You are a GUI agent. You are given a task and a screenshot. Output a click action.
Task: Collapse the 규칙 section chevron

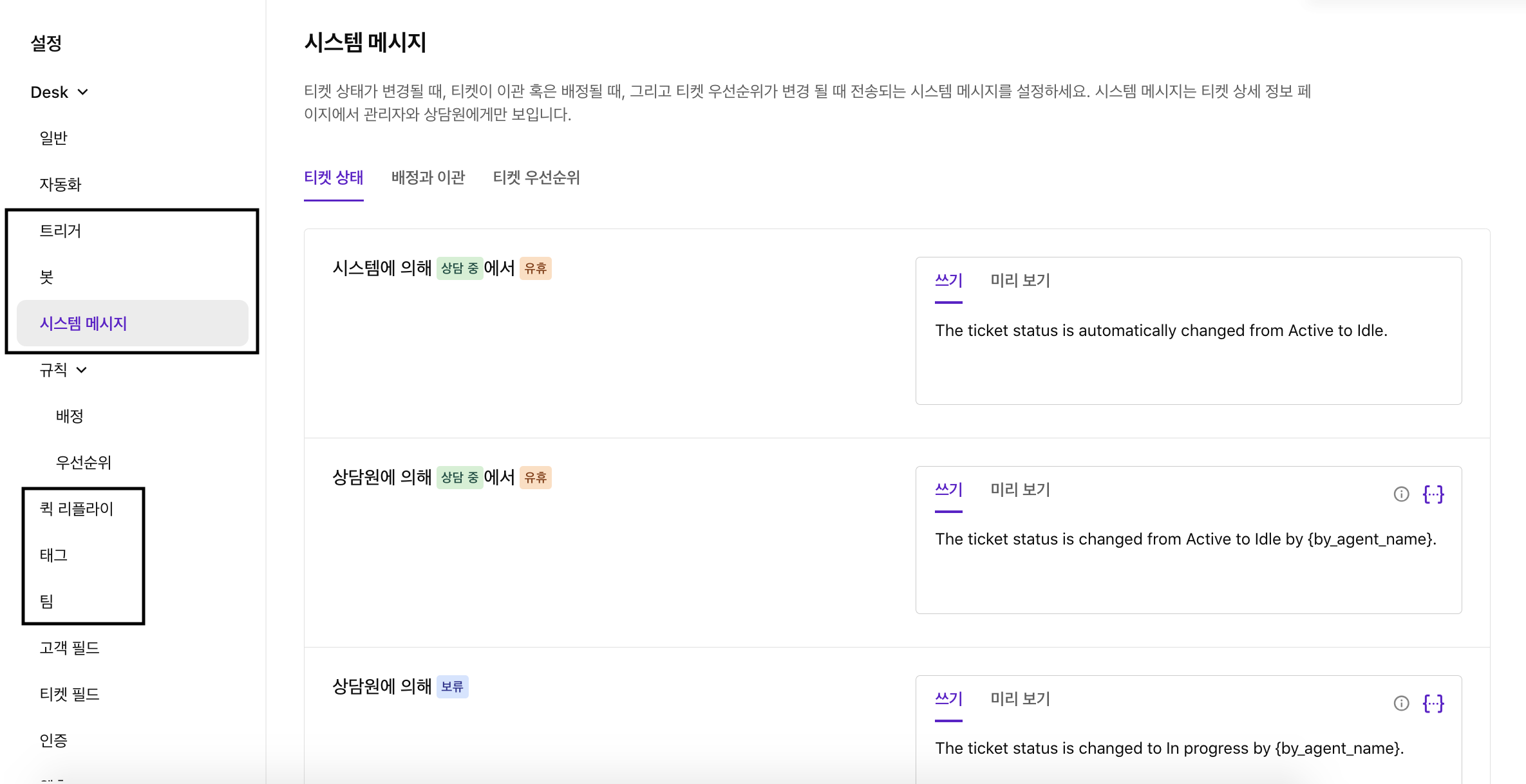click(82, 370)
